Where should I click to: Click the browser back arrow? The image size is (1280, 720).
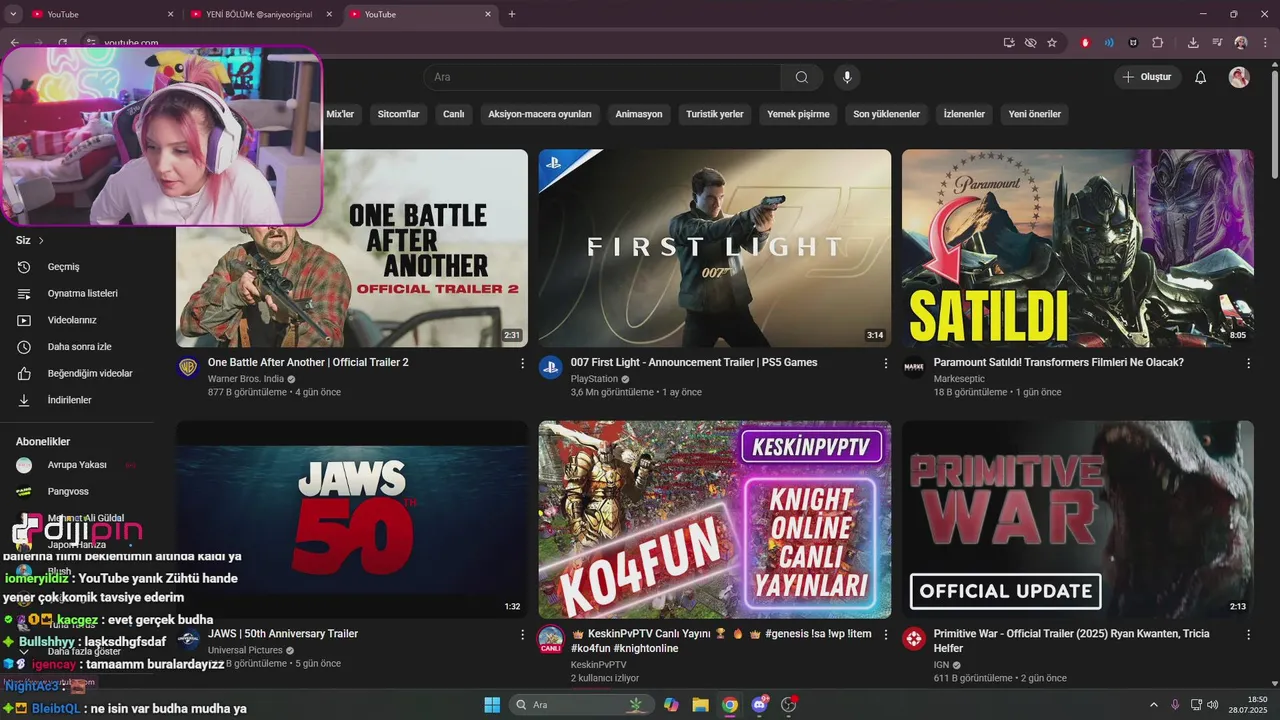coord(14,43)
